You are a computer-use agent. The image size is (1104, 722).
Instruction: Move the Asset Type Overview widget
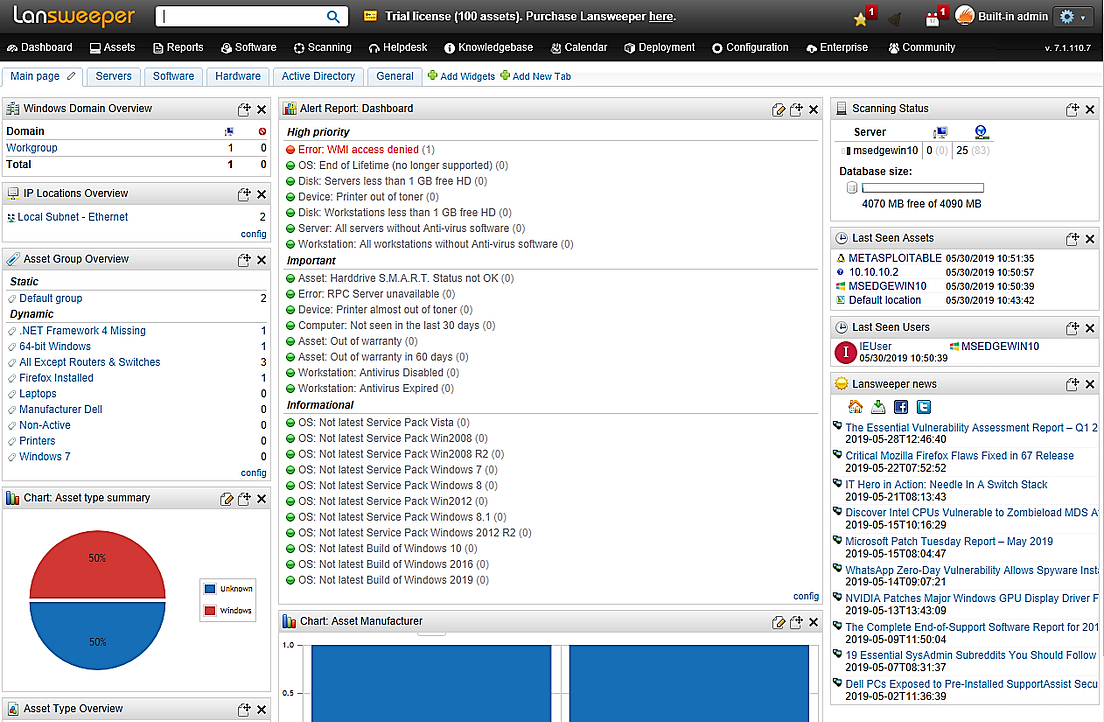[x=244, y=709]
